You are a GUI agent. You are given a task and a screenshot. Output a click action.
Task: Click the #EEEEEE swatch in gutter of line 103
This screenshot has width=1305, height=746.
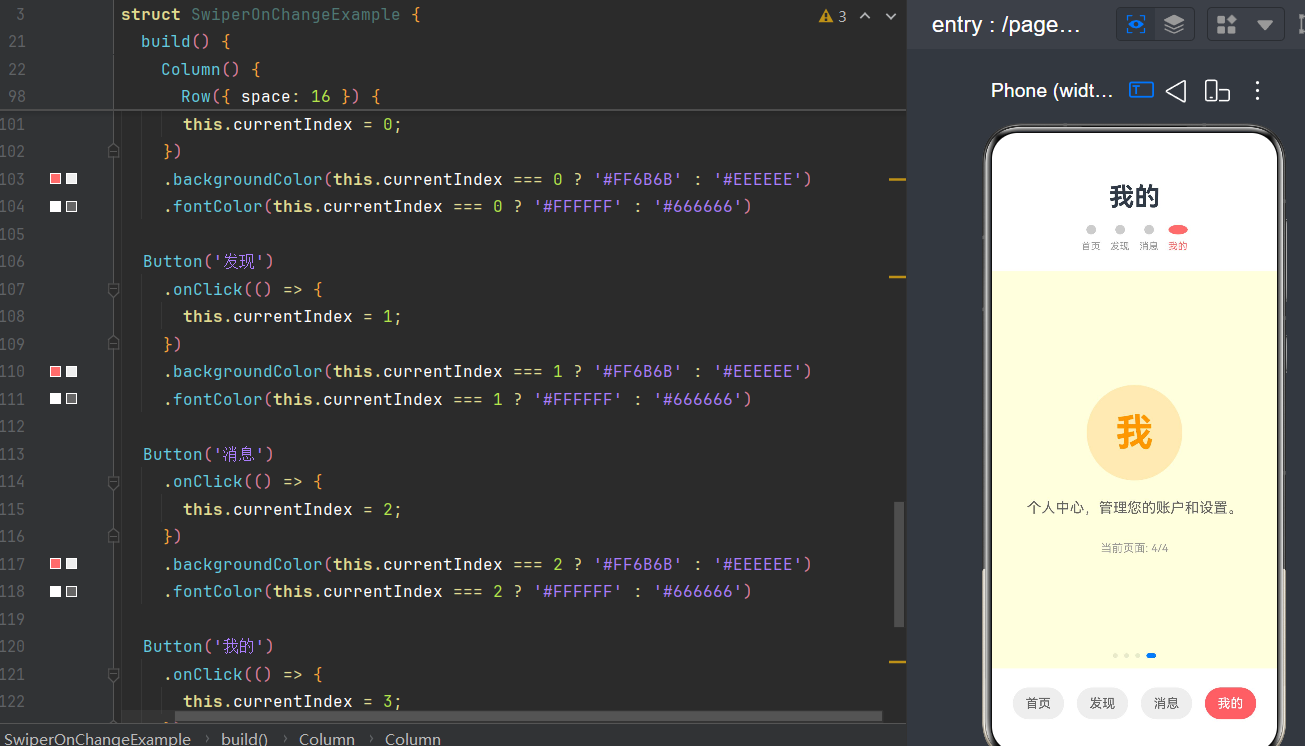click(x=71, y=179)
